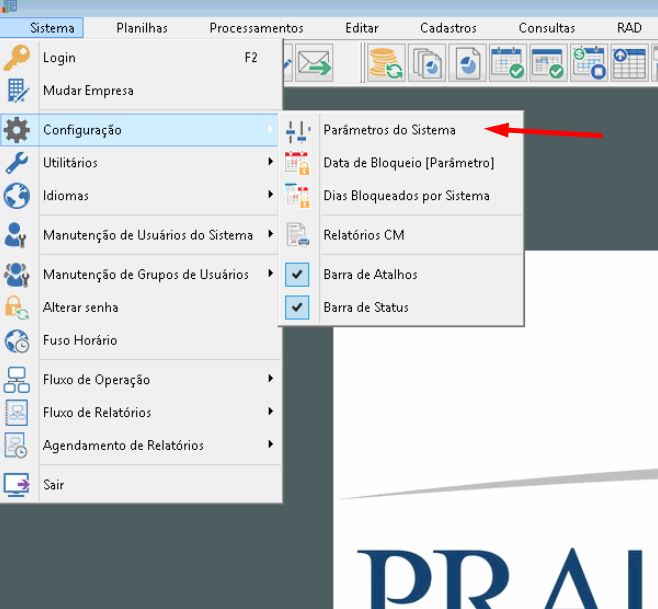Open Data de Bloqueio [Parâmetro]

tap(401, 162)
